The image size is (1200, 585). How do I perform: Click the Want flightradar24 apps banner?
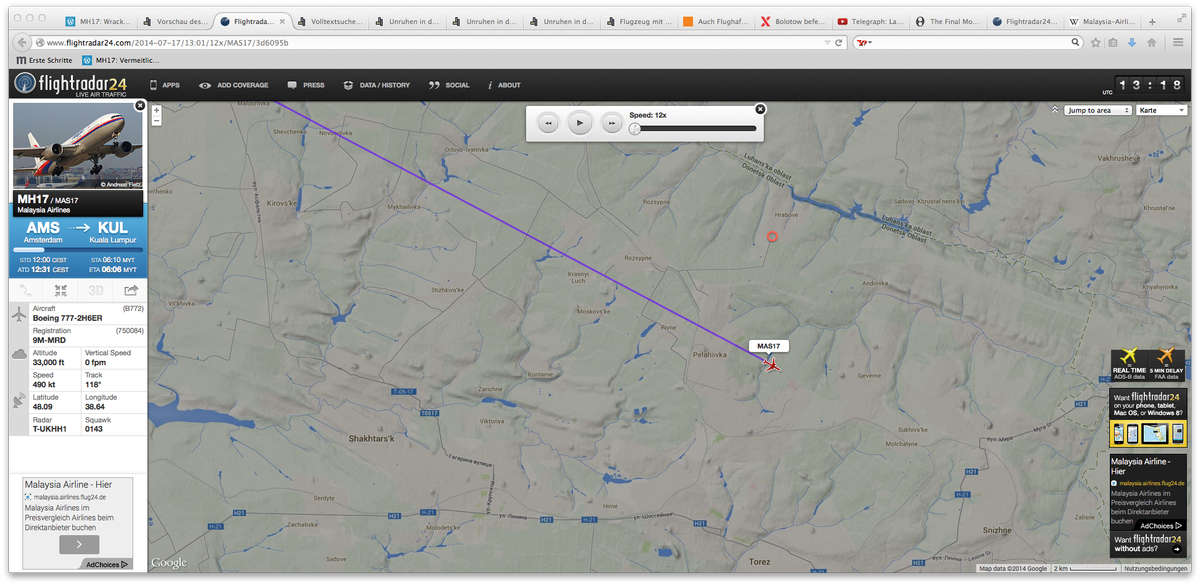point(1148,418)
